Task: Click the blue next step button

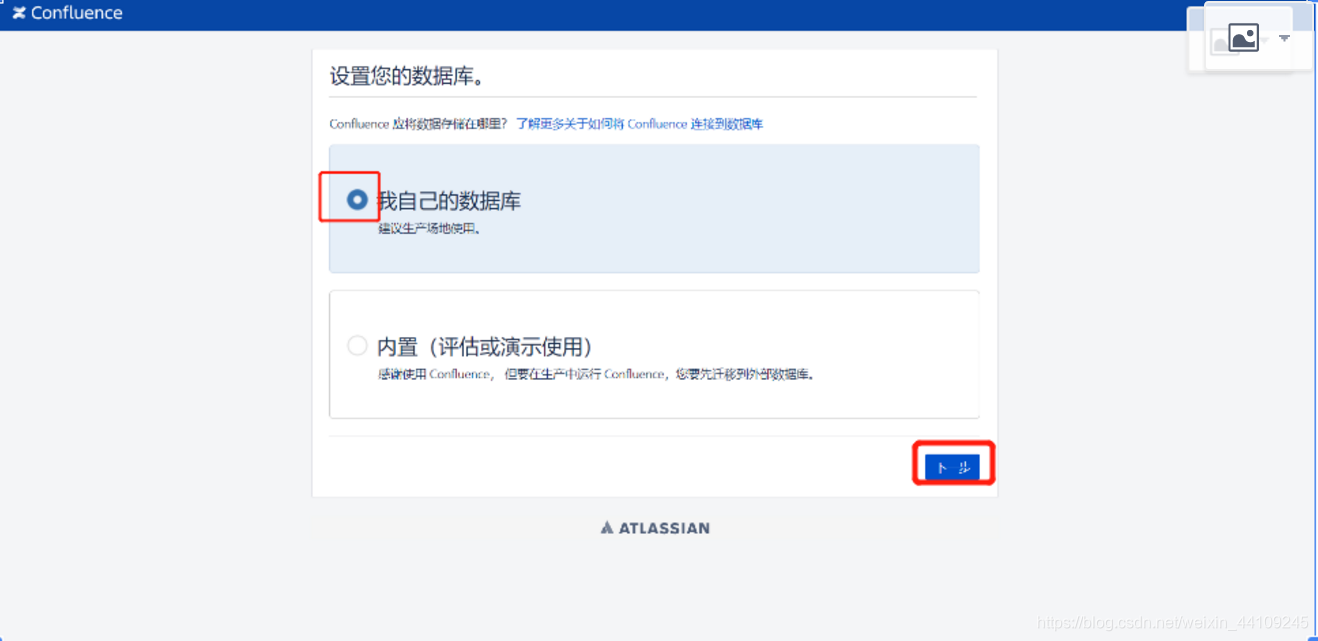Action: (952, 467)
